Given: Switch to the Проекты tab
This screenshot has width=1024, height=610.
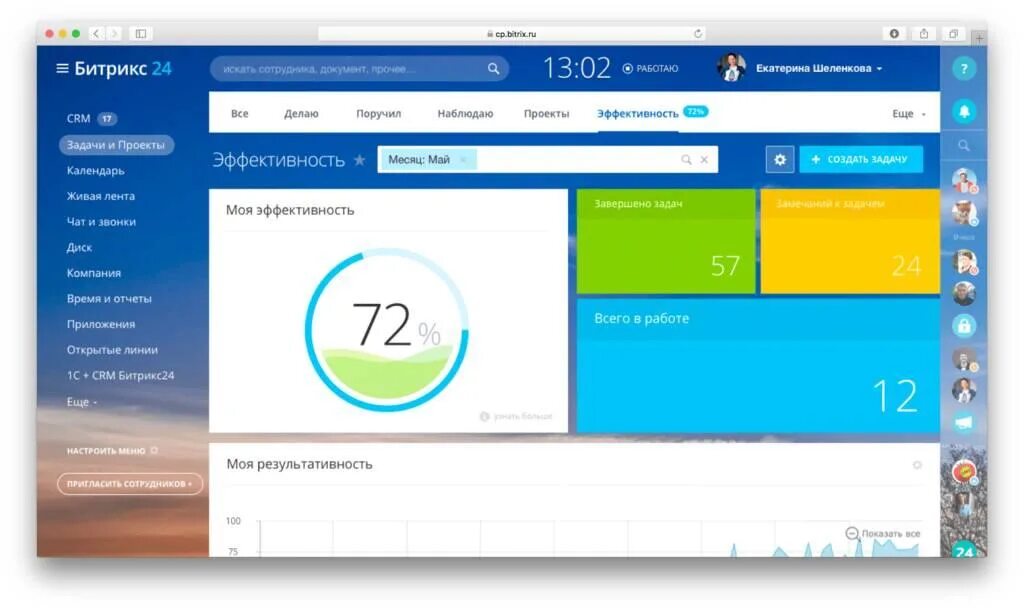Looking at the screenshot, I should [547, 113].
